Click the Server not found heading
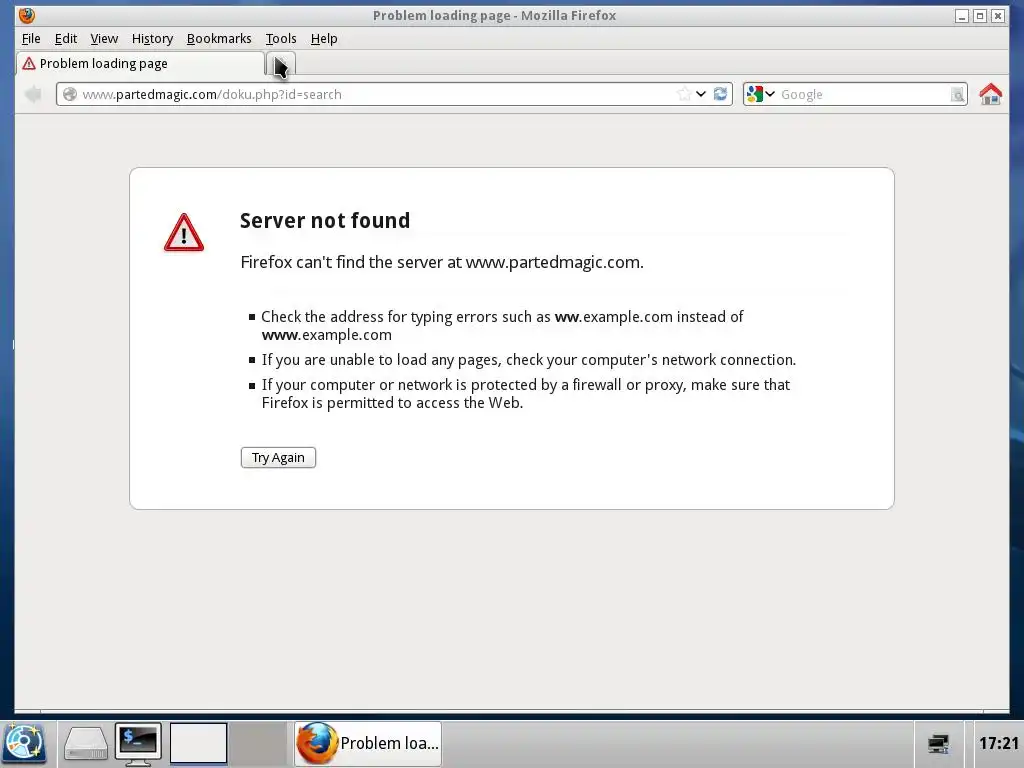The image size is (1024, 768). (x=325, y=220)
